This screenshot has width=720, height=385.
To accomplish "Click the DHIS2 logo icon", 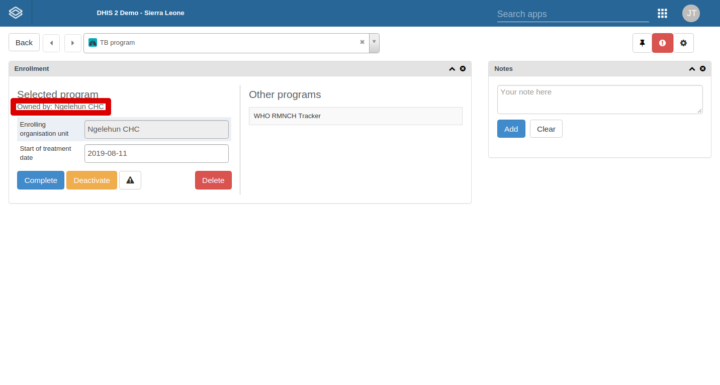I will click(x=16, y=13).
